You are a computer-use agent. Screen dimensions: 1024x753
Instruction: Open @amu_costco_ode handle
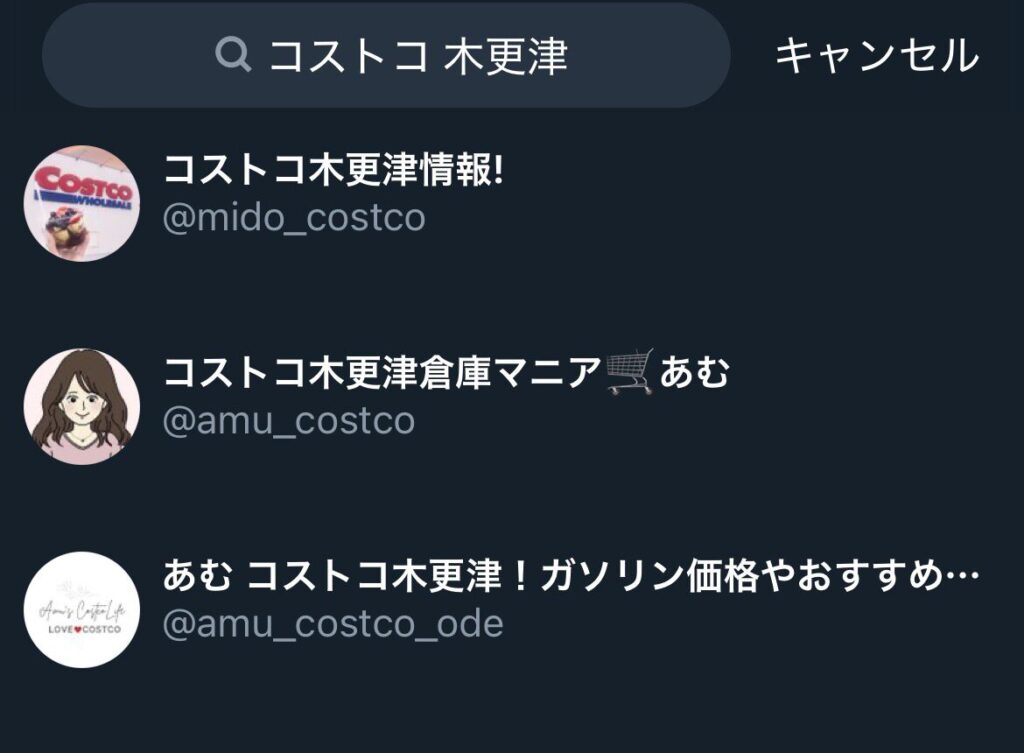click(333, 624)
